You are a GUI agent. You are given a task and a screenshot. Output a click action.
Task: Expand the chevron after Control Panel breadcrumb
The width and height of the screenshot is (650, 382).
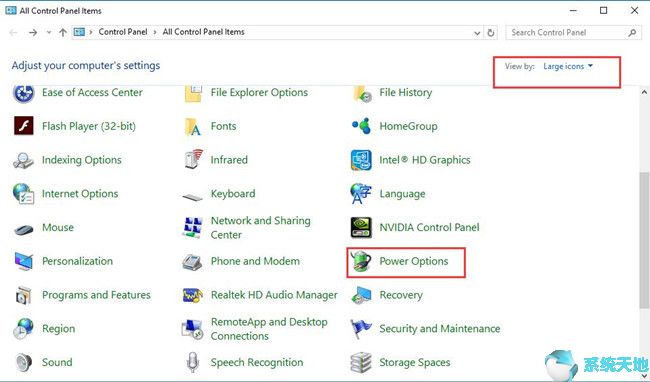point(155,32)
